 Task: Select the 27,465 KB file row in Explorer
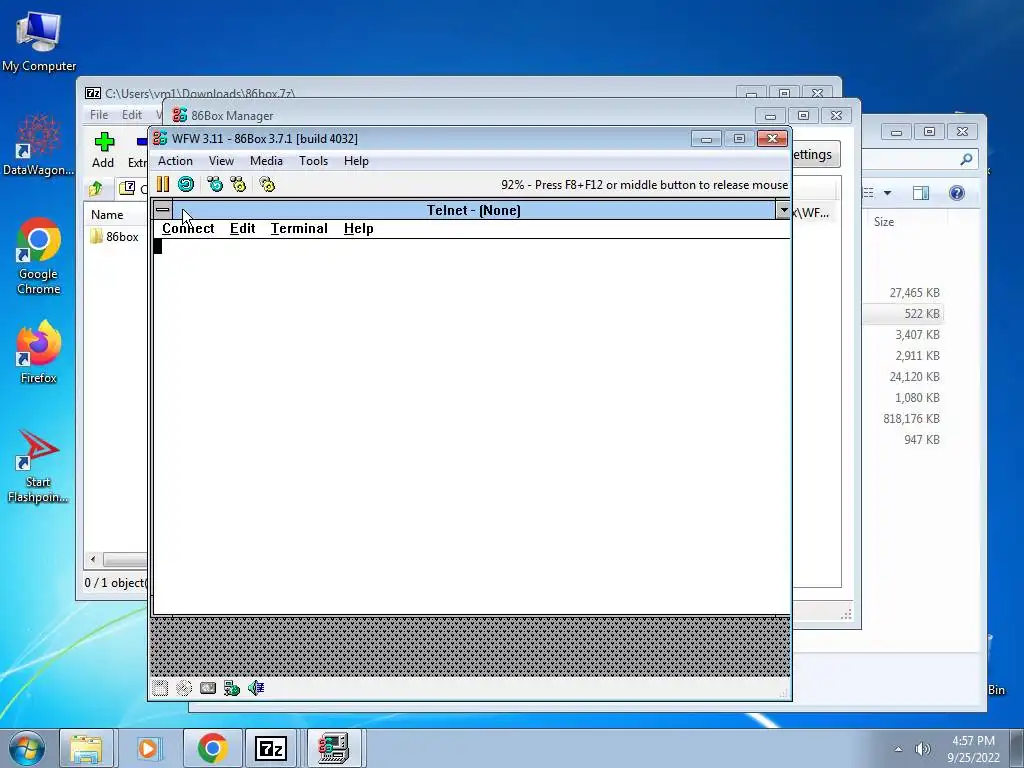pyautogui.click(x=904, y=293)
